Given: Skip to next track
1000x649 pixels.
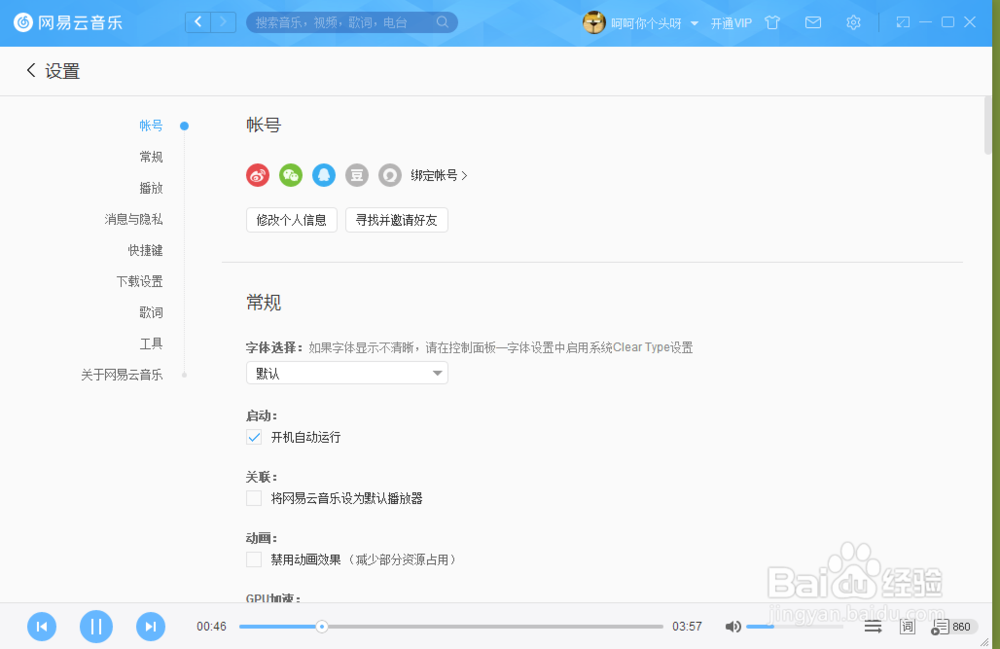Looking at the screenshot, I should point(151,627).
